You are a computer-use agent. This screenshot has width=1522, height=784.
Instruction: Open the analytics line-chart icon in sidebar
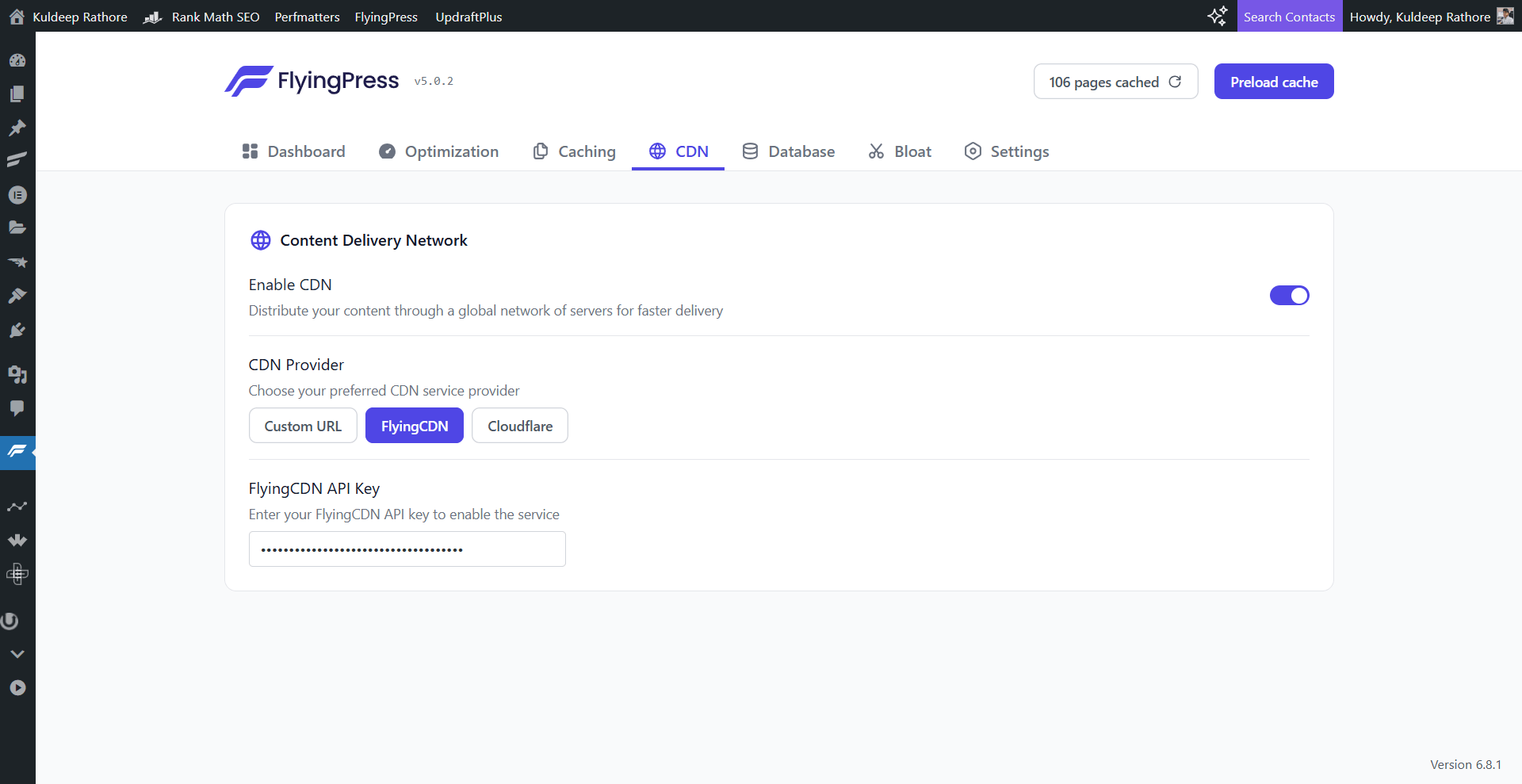(17, 506)
